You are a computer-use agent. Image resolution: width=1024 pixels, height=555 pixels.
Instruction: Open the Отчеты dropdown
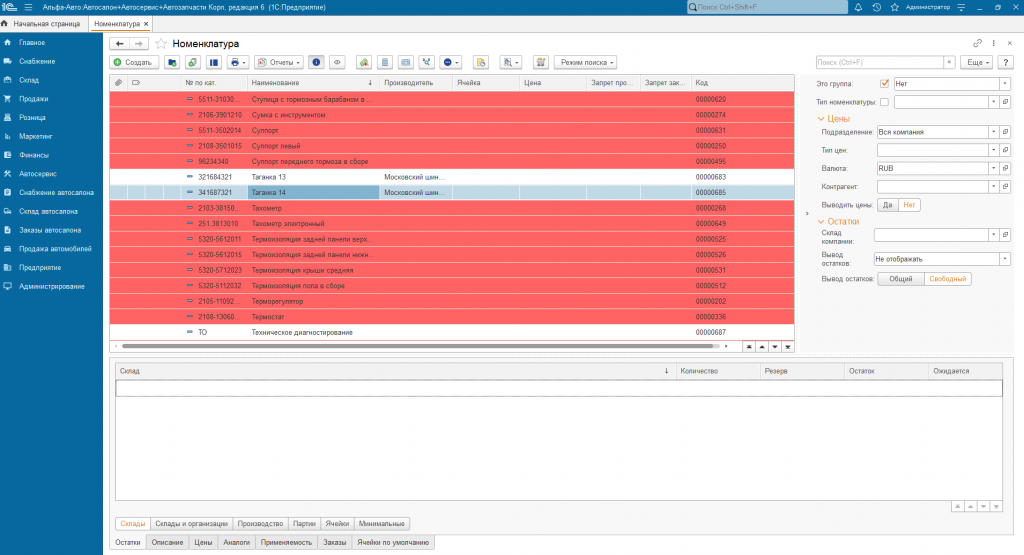point(278,63)
